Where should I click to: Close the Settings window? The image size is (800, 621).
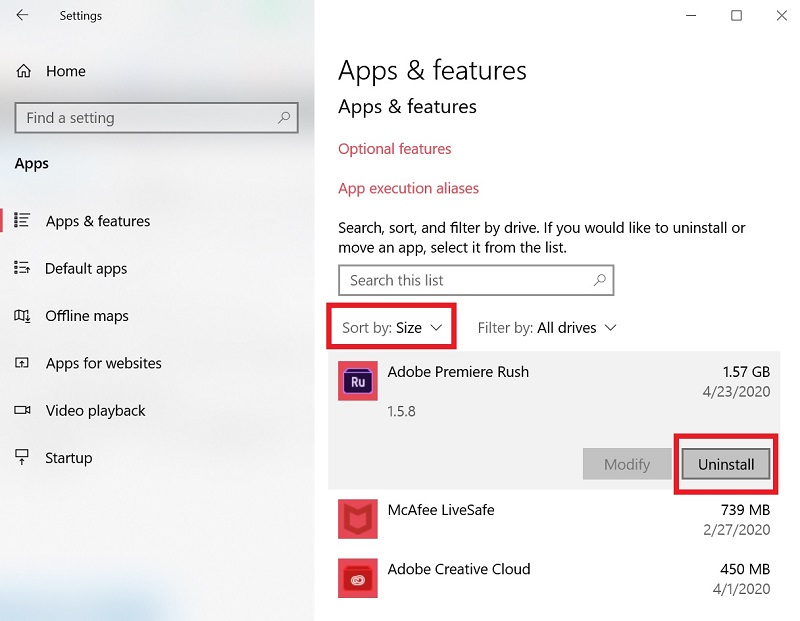coord(781,15)
